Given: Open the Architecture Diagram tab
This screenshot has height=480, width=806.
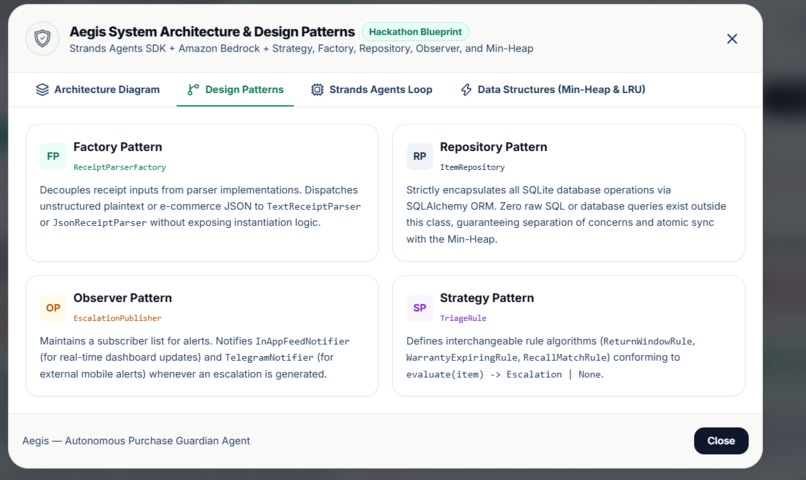Looking at the screenshot, I should (98, 89).
